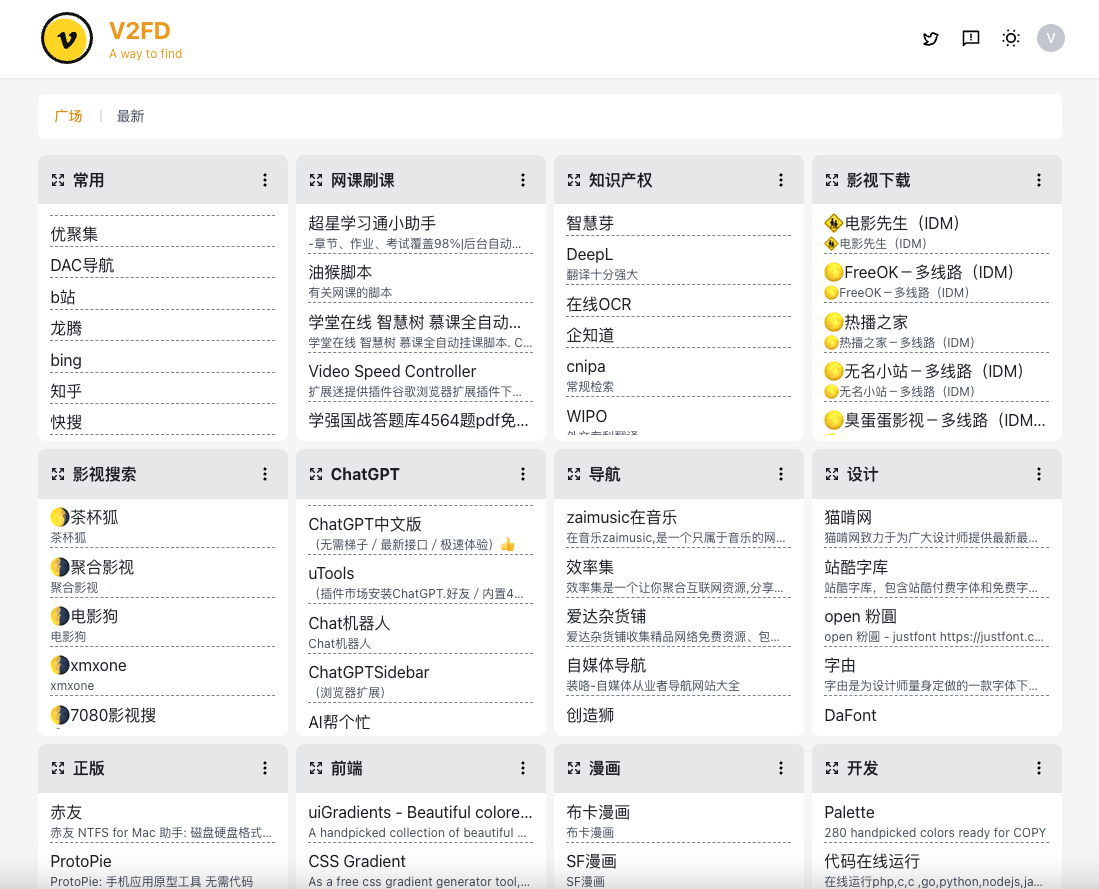This screenshot has width=1099, height=889.
Task: Expand the 正版 card fullscreen icon
Action: pos(58,768)
